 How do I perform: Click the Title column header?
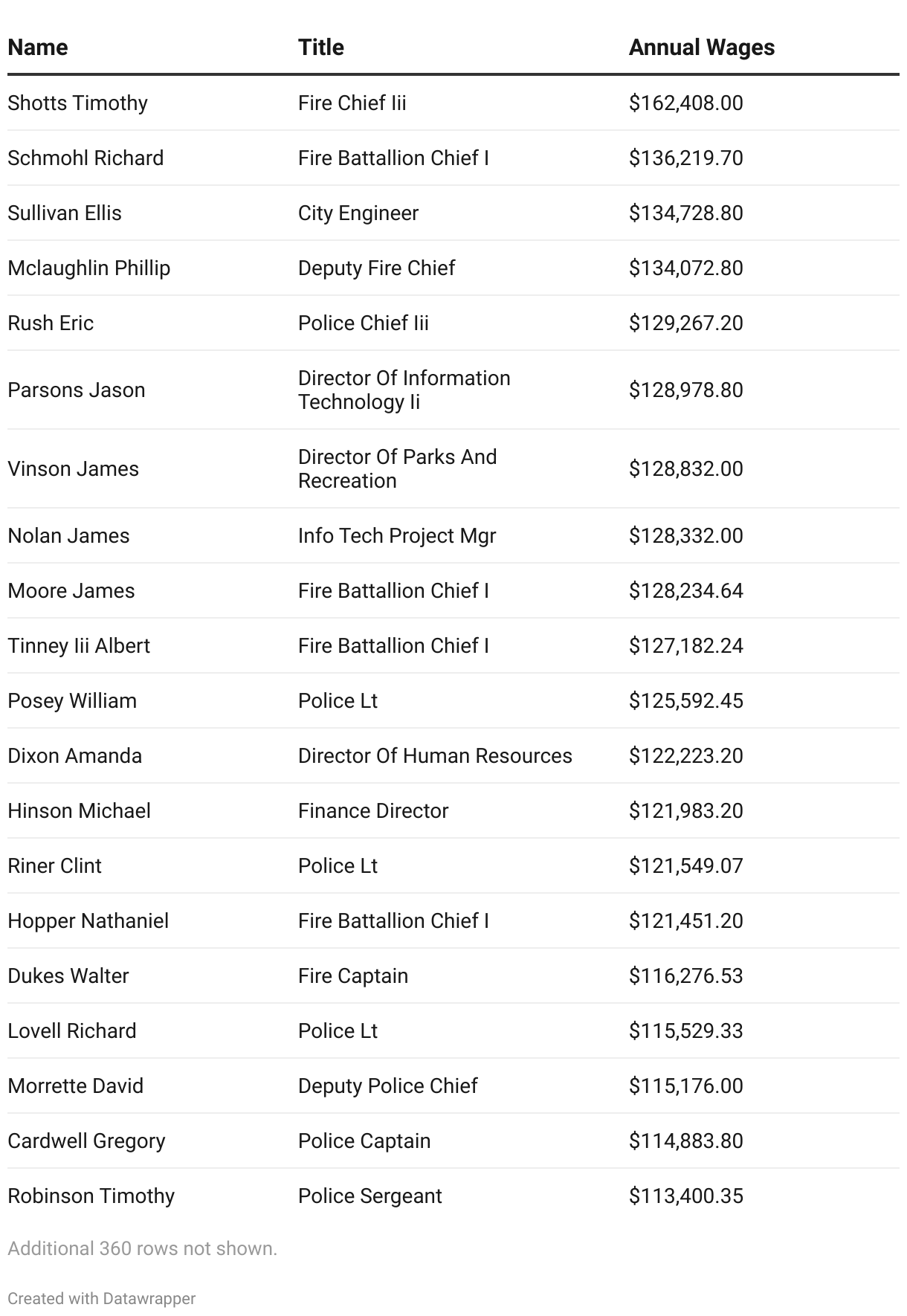[x=321, y=48]
